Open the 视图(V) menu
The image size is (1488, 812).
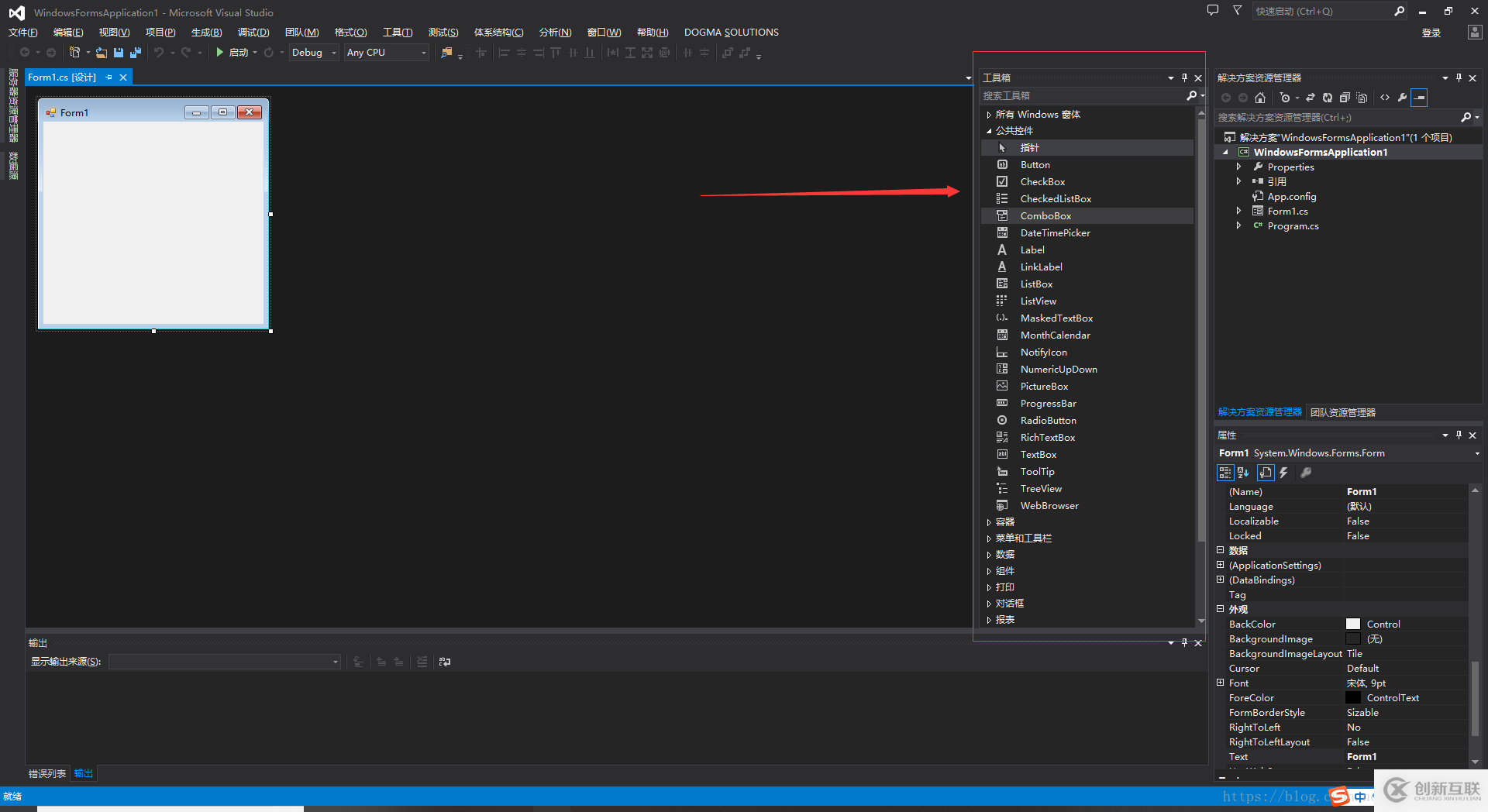tap(114, 32)
